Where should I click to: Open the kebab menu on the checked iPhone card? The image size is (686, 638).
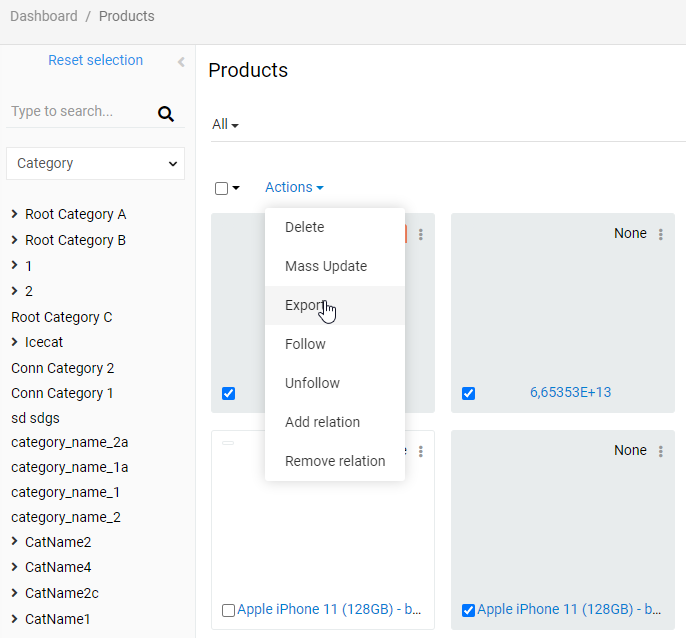point(661,452)
